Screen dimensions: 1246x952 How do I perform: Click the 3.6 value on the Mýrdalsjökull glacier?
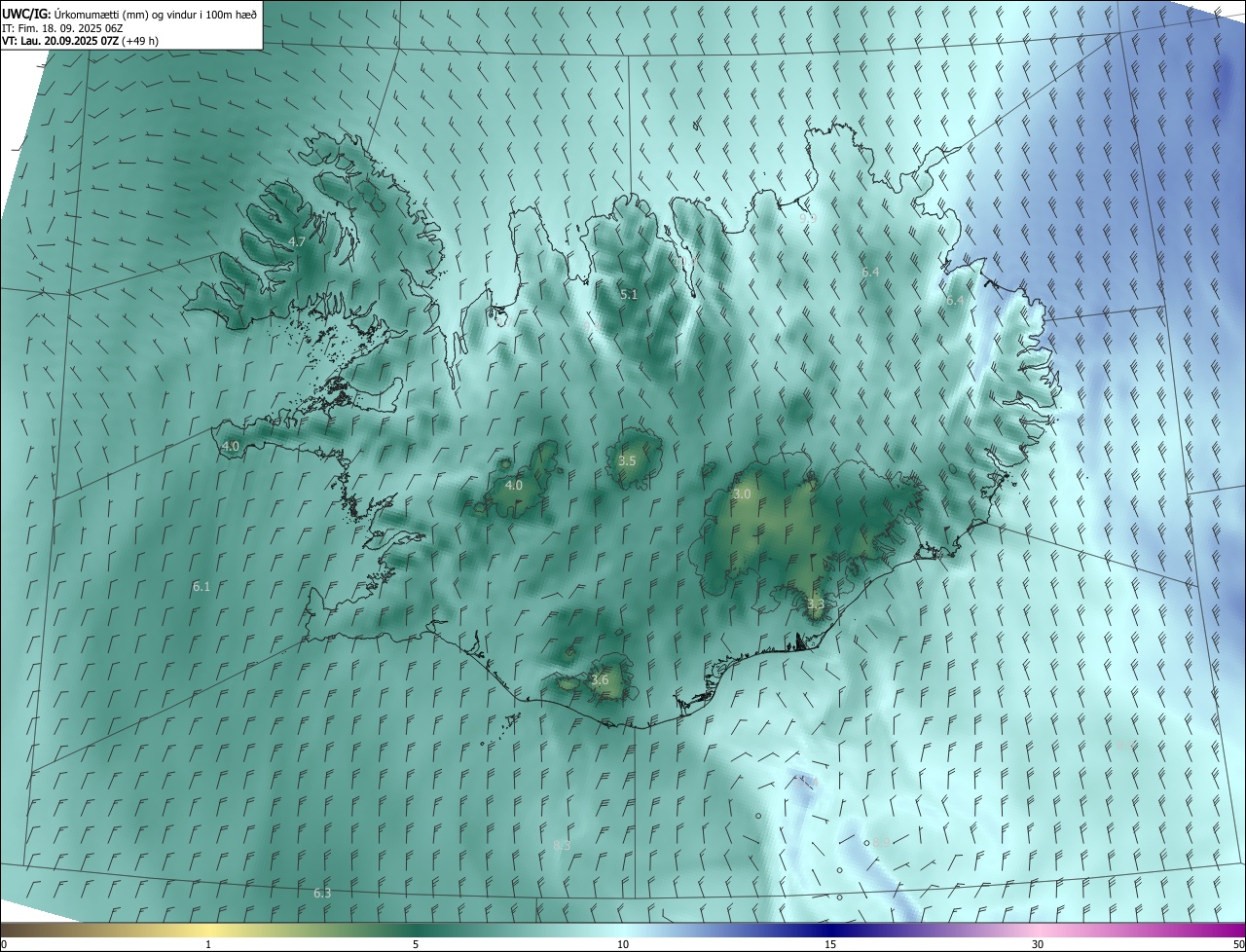click(600, 679)
